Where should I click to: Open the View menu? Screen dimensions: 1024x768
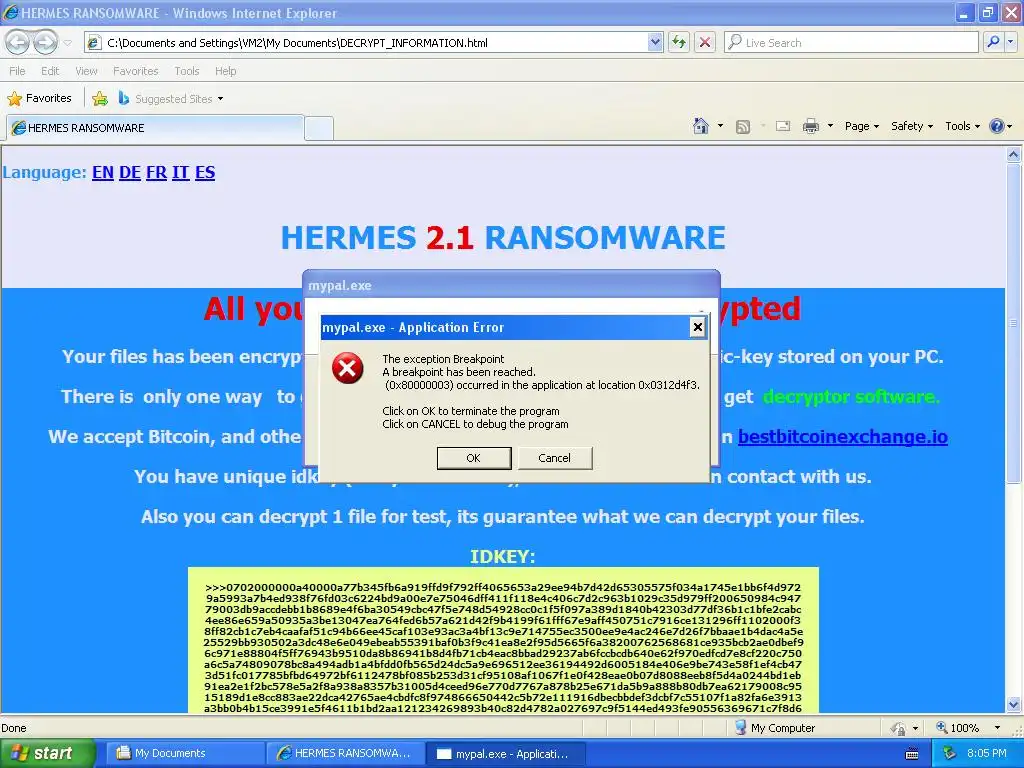(x=86, y=71)
